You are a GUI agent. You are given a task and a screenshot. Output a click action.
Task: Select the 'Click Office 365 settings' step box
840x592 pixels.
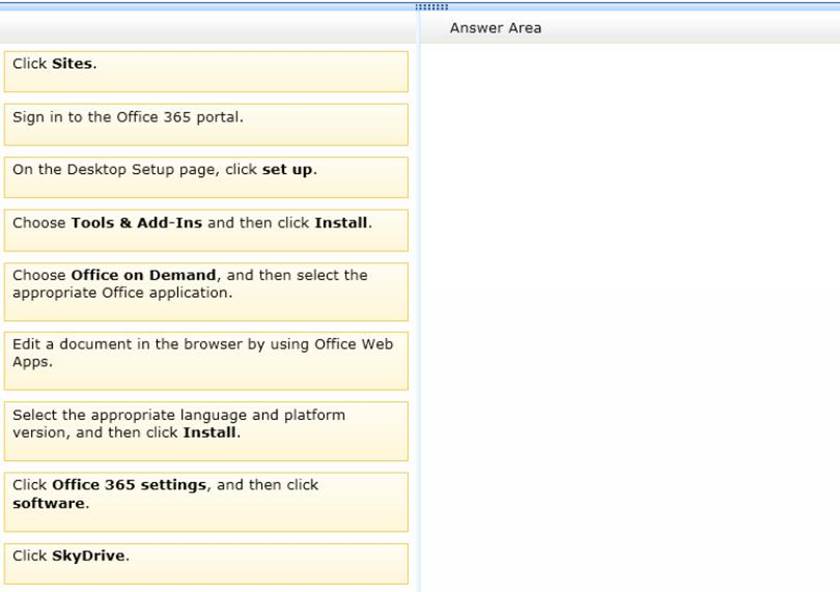[205, 501]
